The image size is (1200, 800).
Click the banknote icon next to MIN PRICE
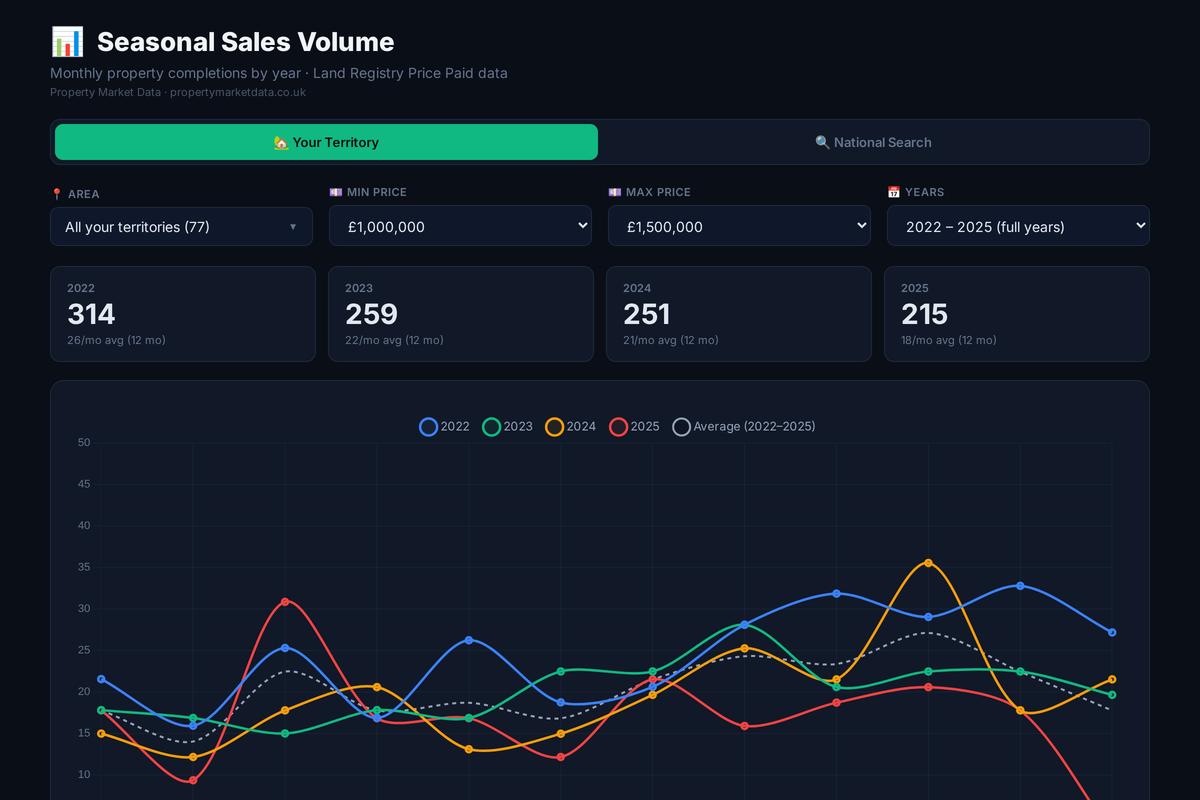(x=336, y=192)
